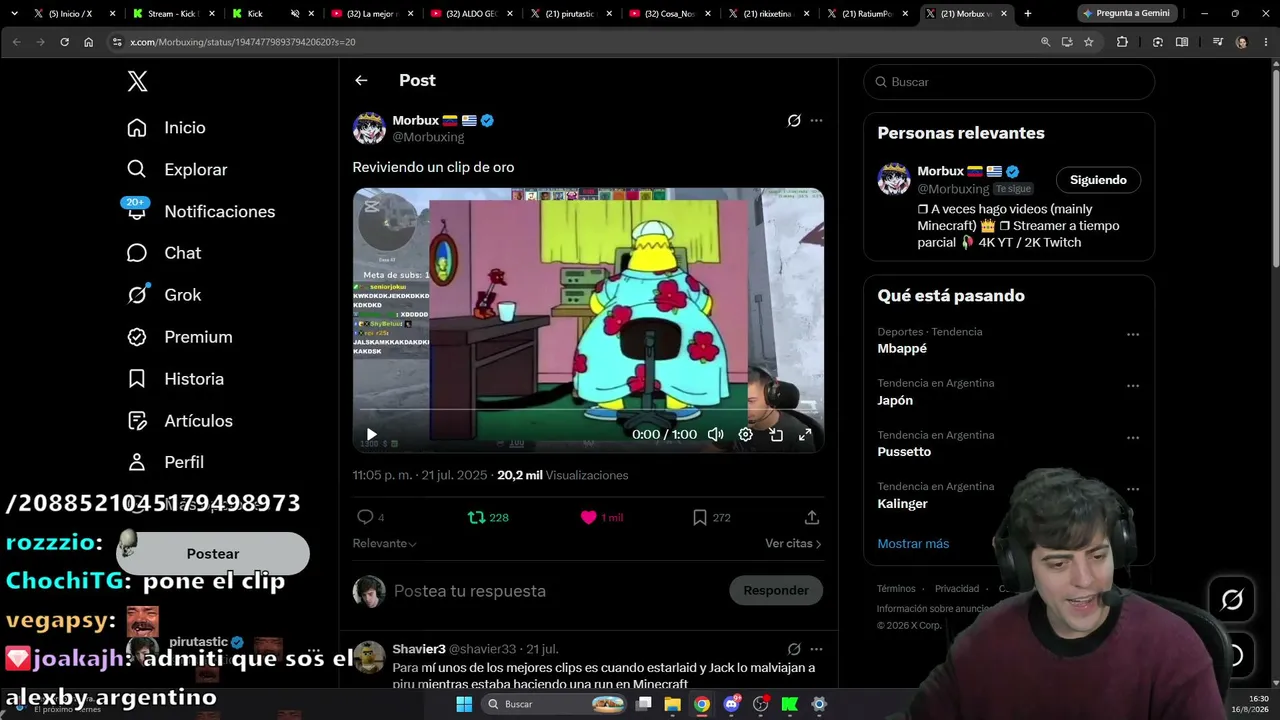Viewport: 1280px width, 720px height.
Task: Toggle picture-in-picture on the video
Action: click(x=776, y=435)
